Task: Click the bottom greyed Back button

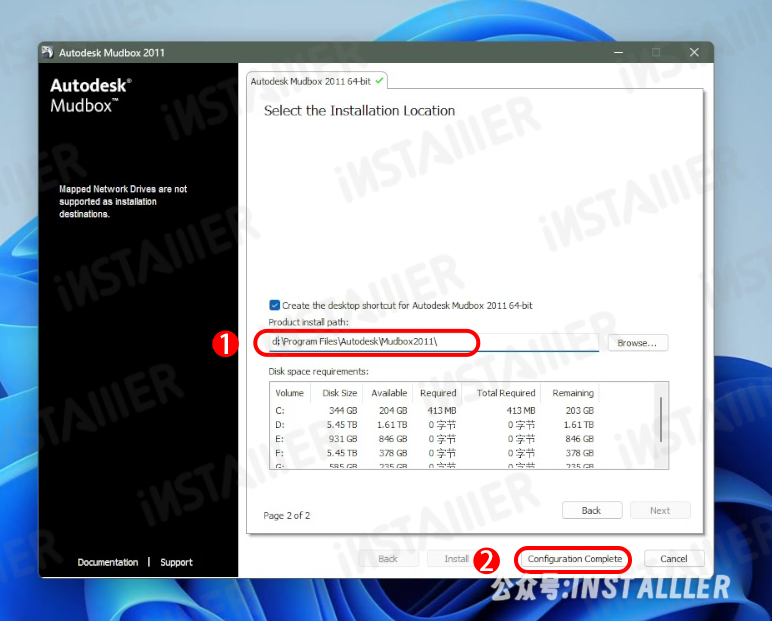Action: click(388, 559)
